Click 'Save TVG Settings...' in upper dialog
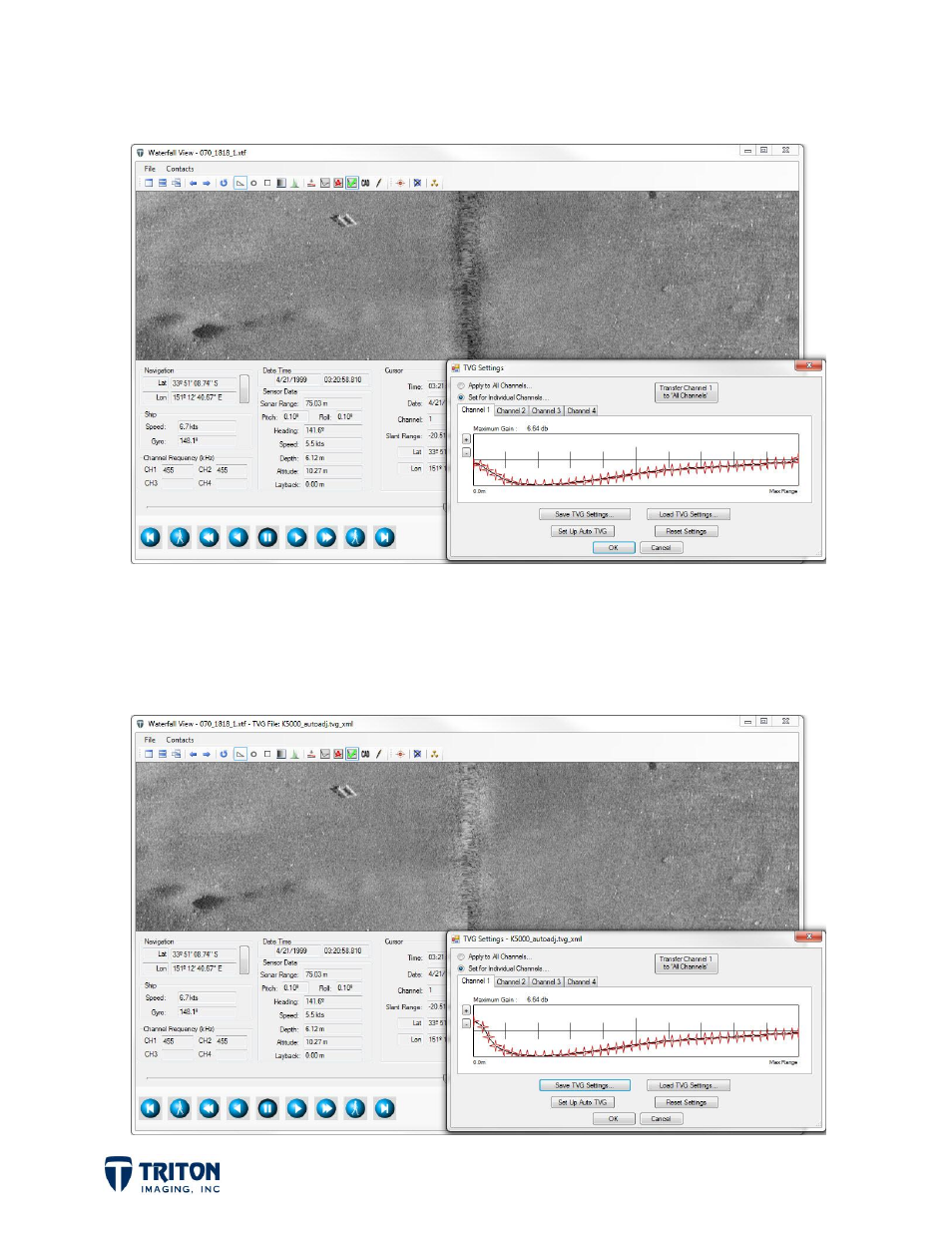The width and height of the screenshot is (952, 1233). (587, 514)
